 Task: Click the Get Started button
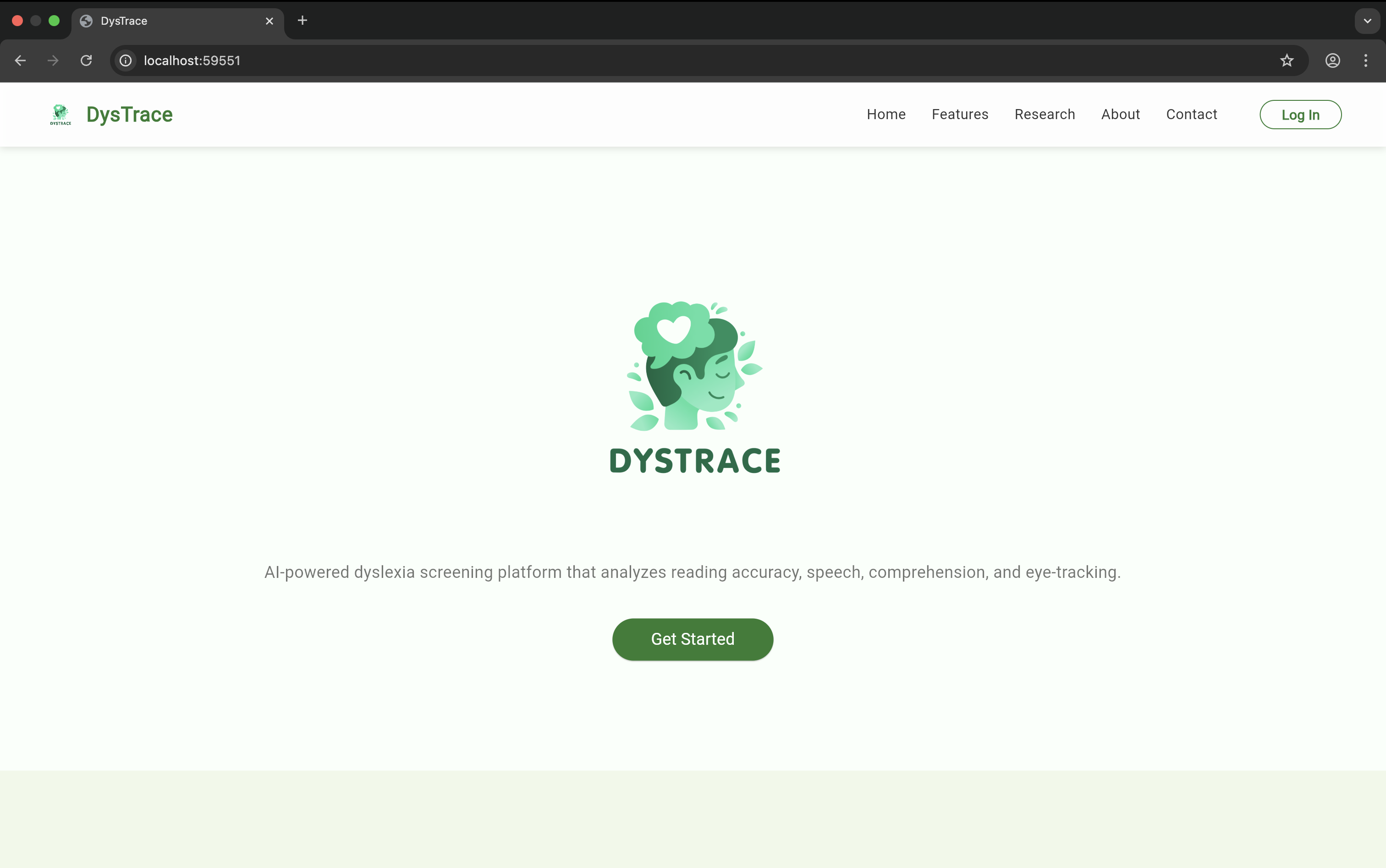(693, 639)
